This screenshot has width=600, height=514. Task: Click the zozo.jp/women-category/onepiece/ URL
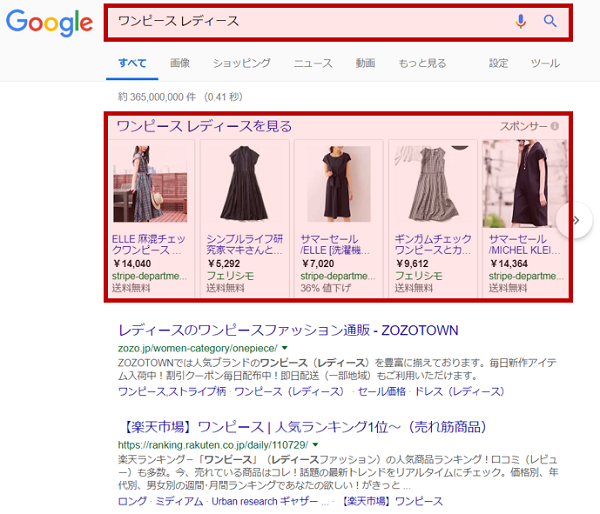(197, 348)
